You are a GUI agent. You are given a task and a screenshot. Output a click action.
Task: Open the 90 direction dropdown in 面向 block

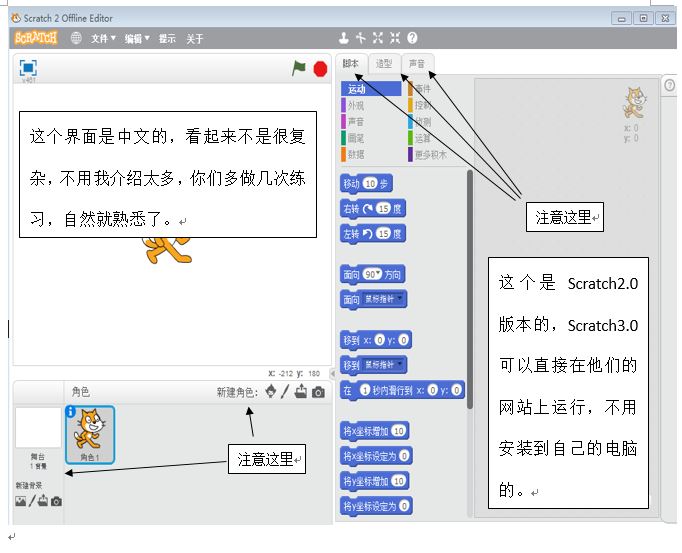click(372, 275)
